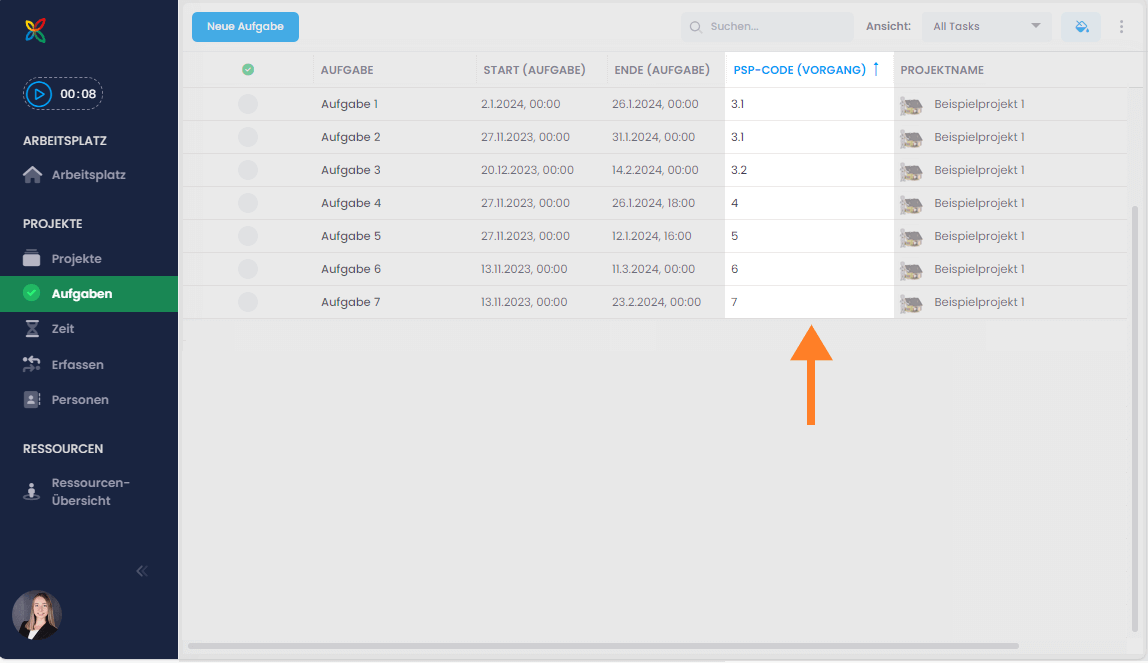
Task: Click the search magnifier icon
Action: [x=696, y=27]
